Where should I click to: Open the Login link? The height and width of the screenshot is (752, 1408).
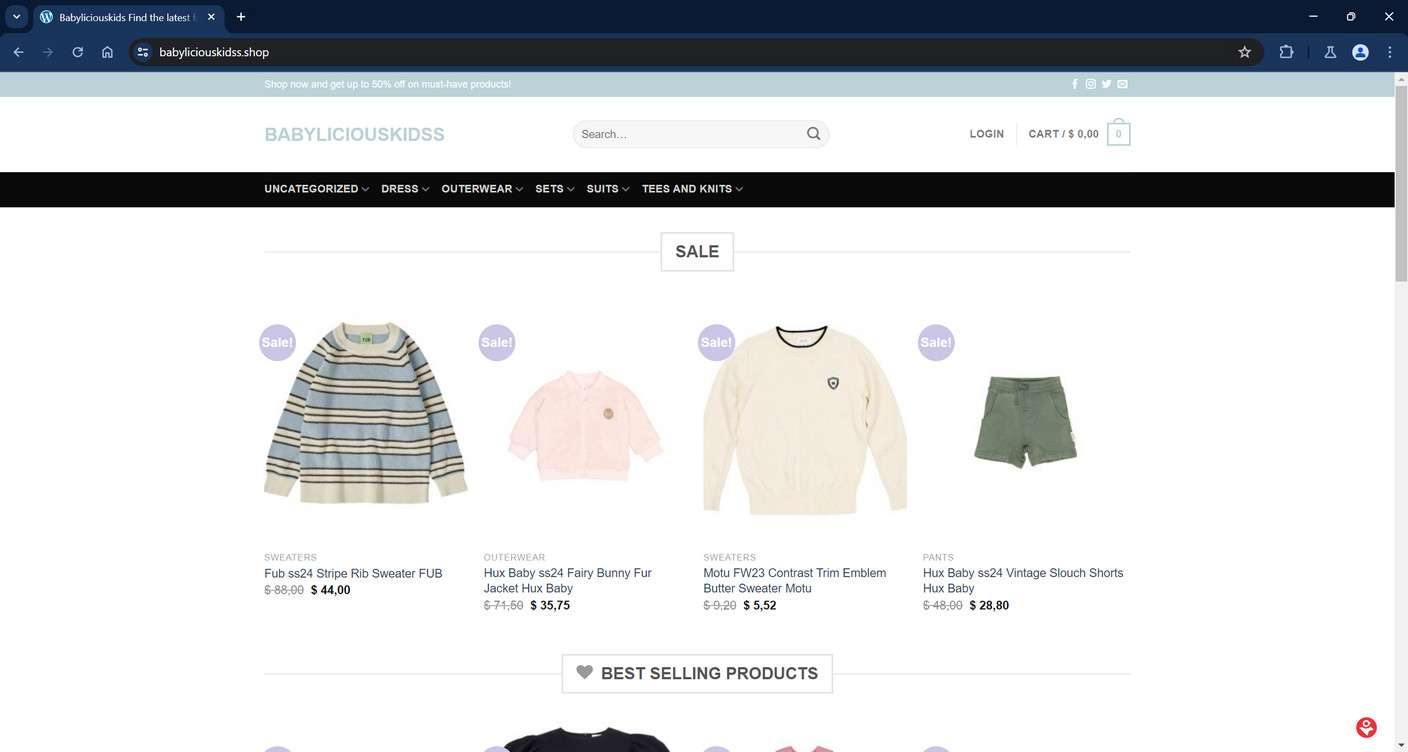tap(986, 134)
